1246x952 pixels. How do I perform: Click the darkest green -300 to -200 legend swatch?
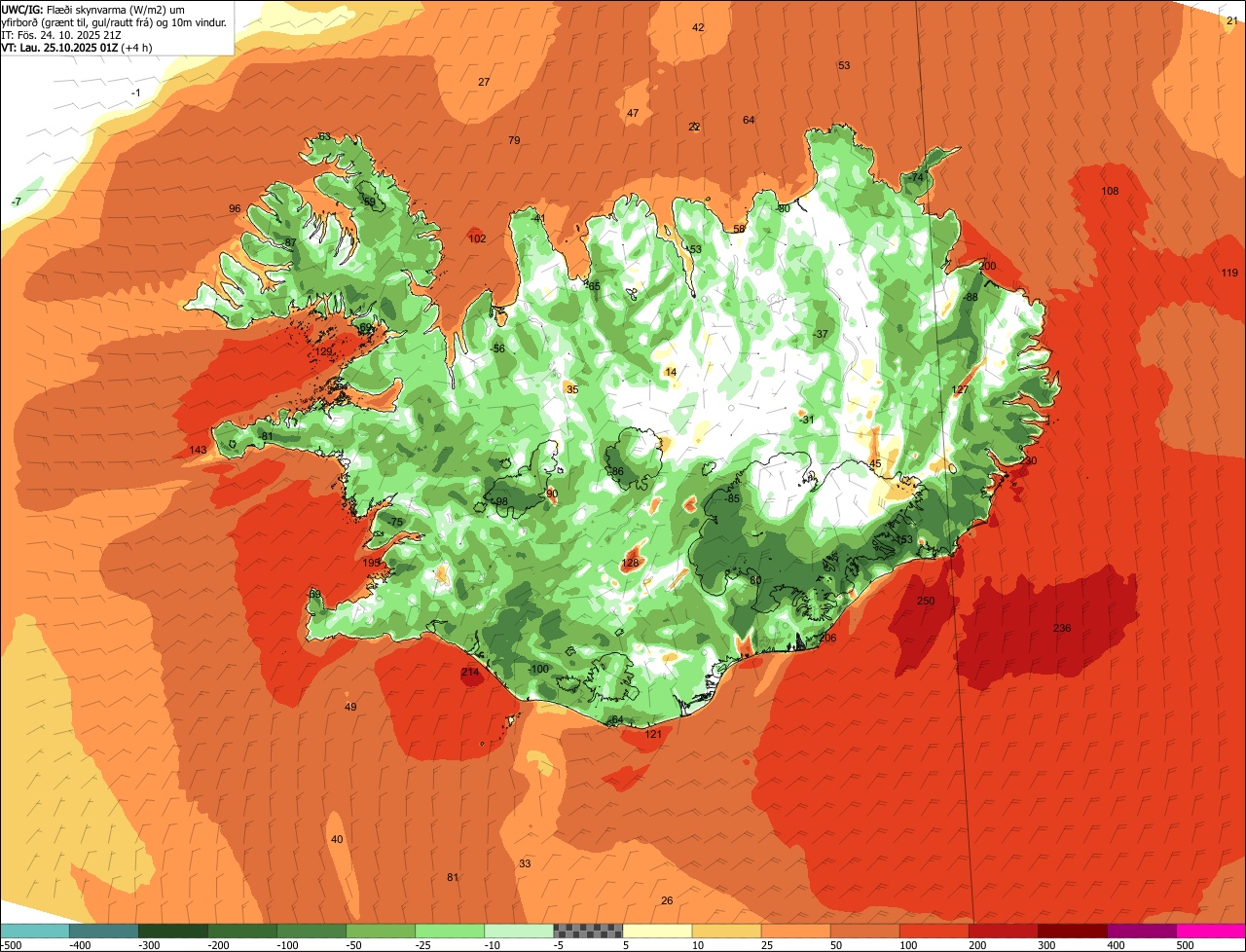[x=172, y=931]
